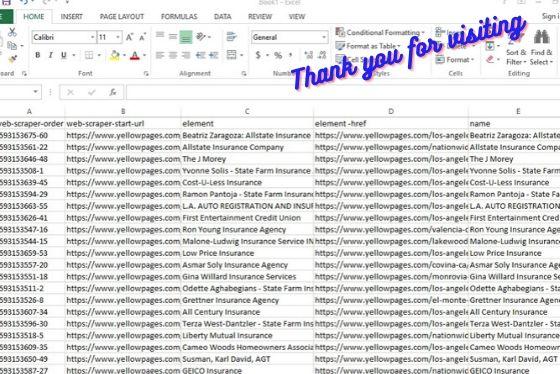This screenshot has height=374, width=560.
Task: Open Format as Table menu
Action: click(368, 46)
